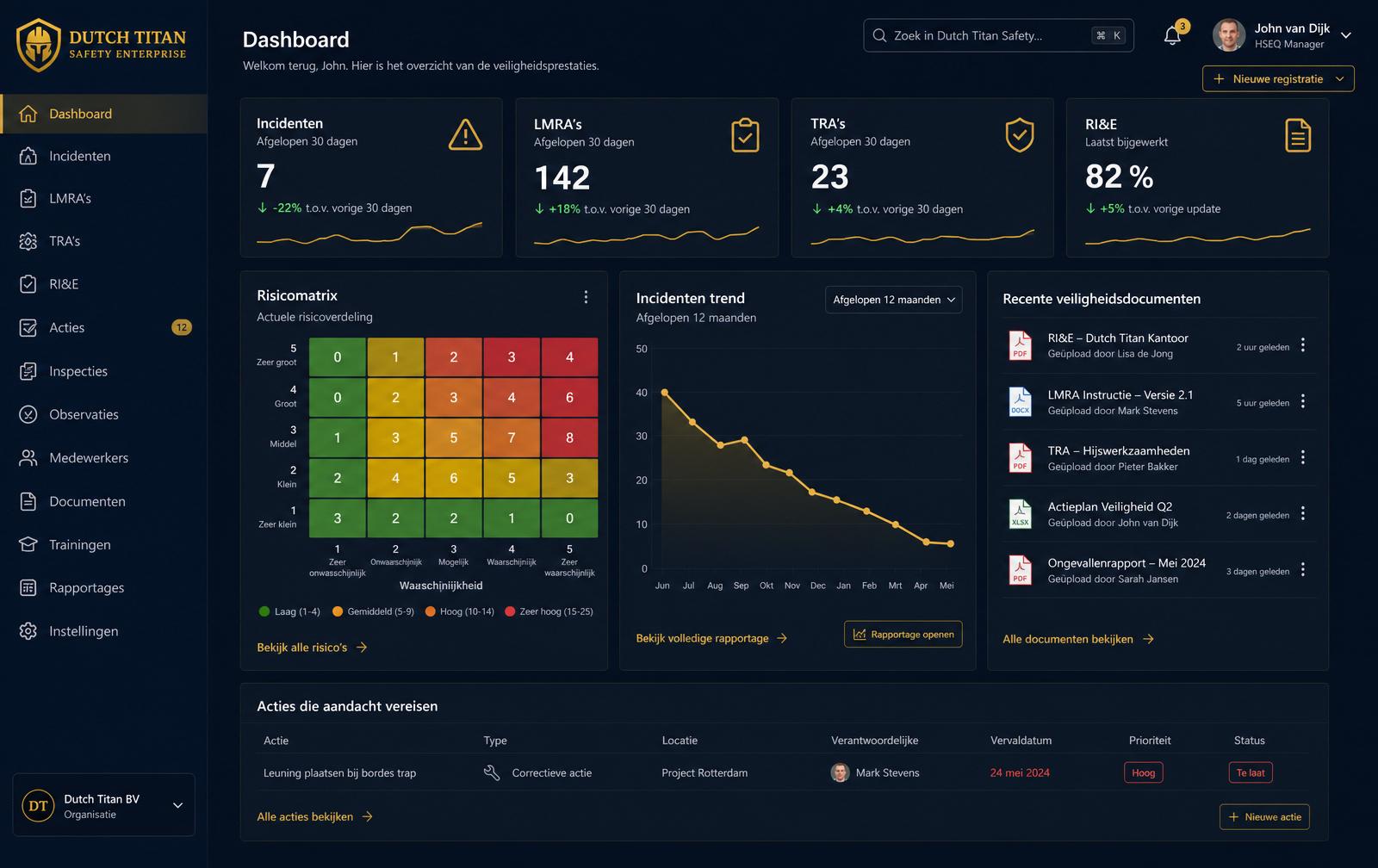Click the risk matrix cell showing 8
Screen dimensions: 1378x868
[x=569, y=437]
